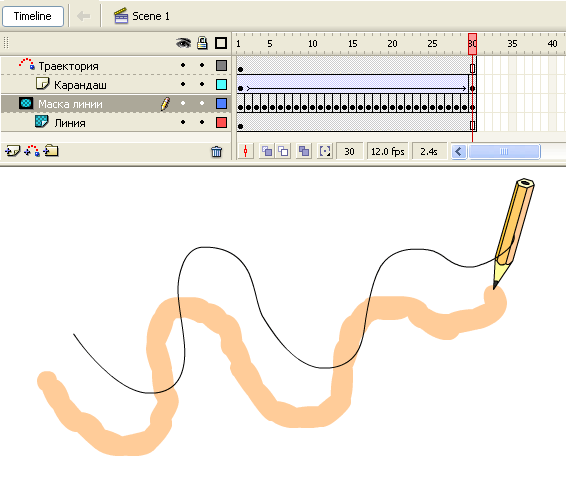Click the Timeline toggle button
The height and width of the screenshot is (490, 566).
click(33, 16)
